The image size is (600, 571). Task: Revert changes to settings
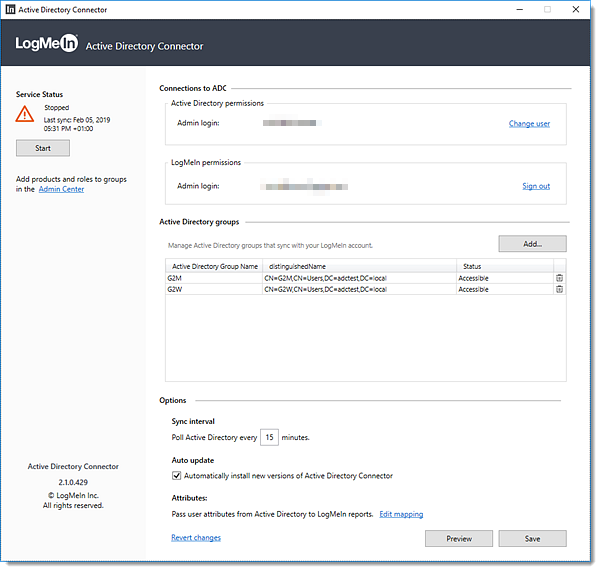[196, 538]
